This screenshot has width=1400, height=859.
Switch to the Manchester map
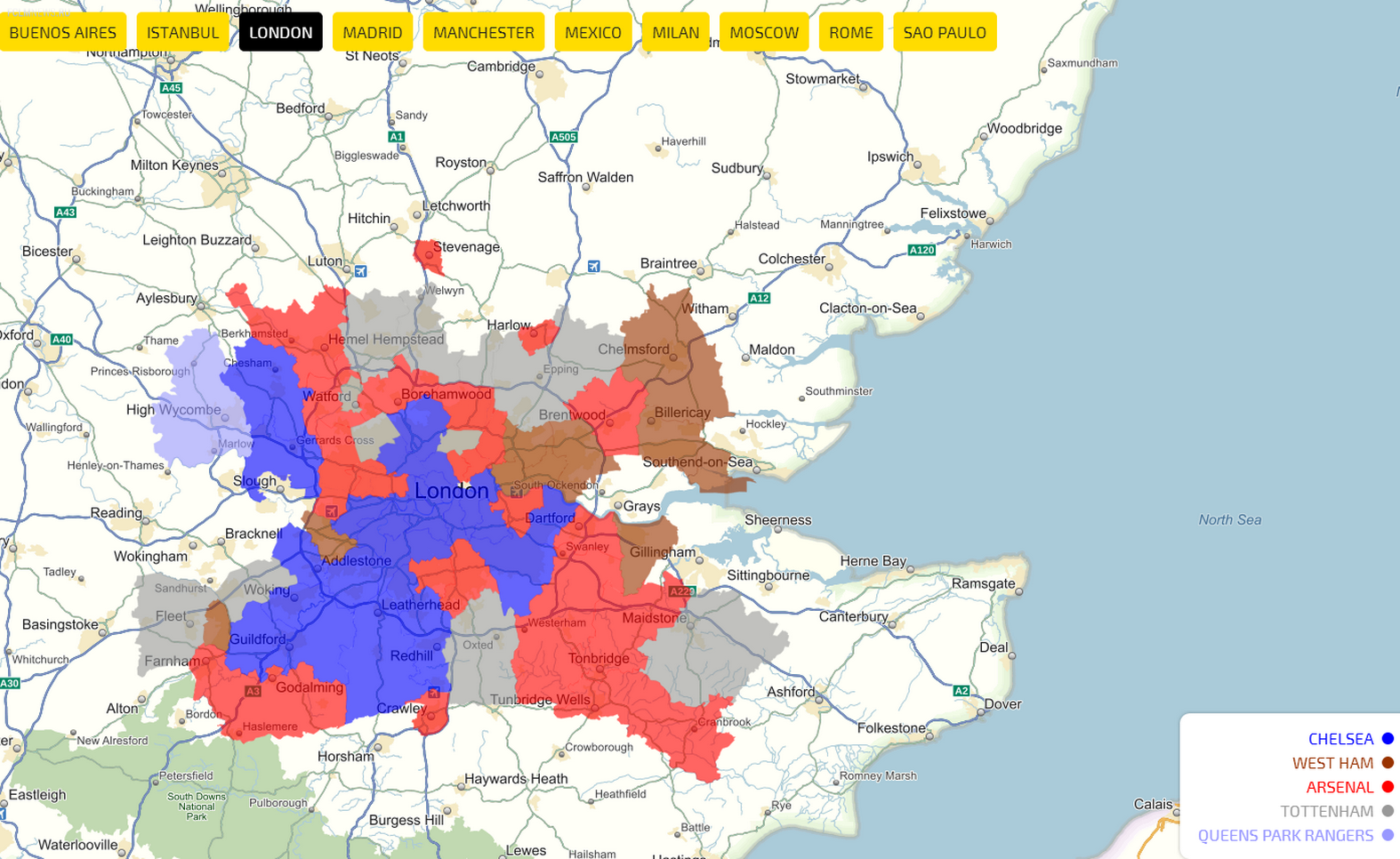point(483,33)
